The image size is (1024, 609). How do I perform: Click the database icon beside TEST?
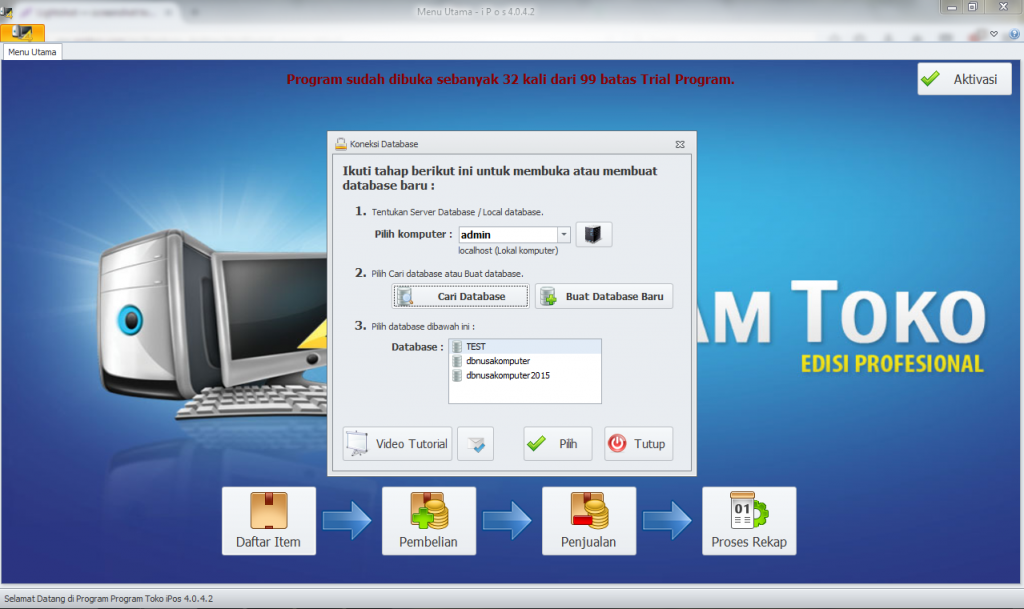point(457,347)
